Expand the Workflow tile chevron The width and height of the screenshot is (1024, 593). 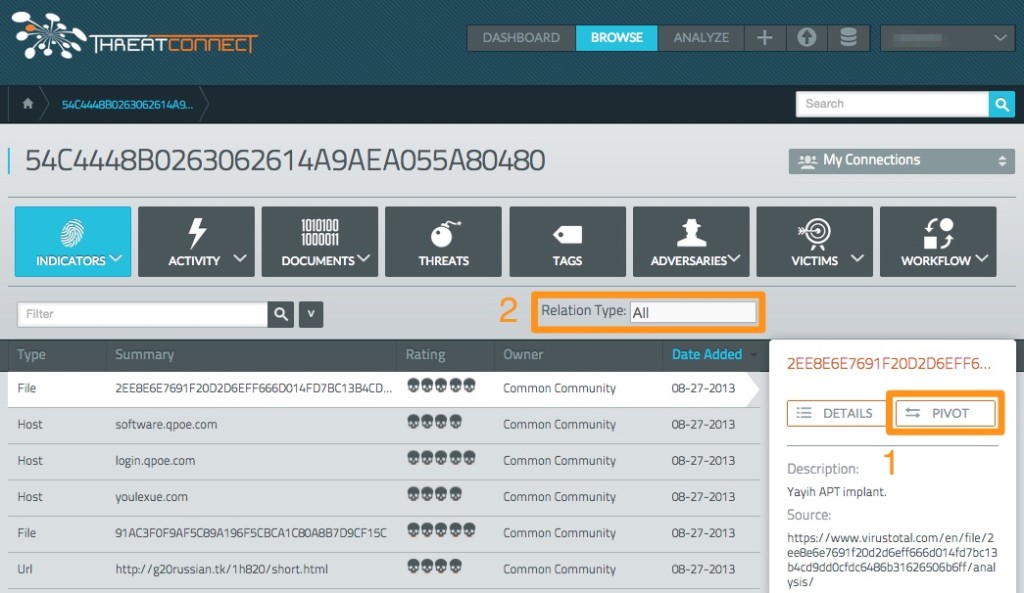click(x=982, y=259)
